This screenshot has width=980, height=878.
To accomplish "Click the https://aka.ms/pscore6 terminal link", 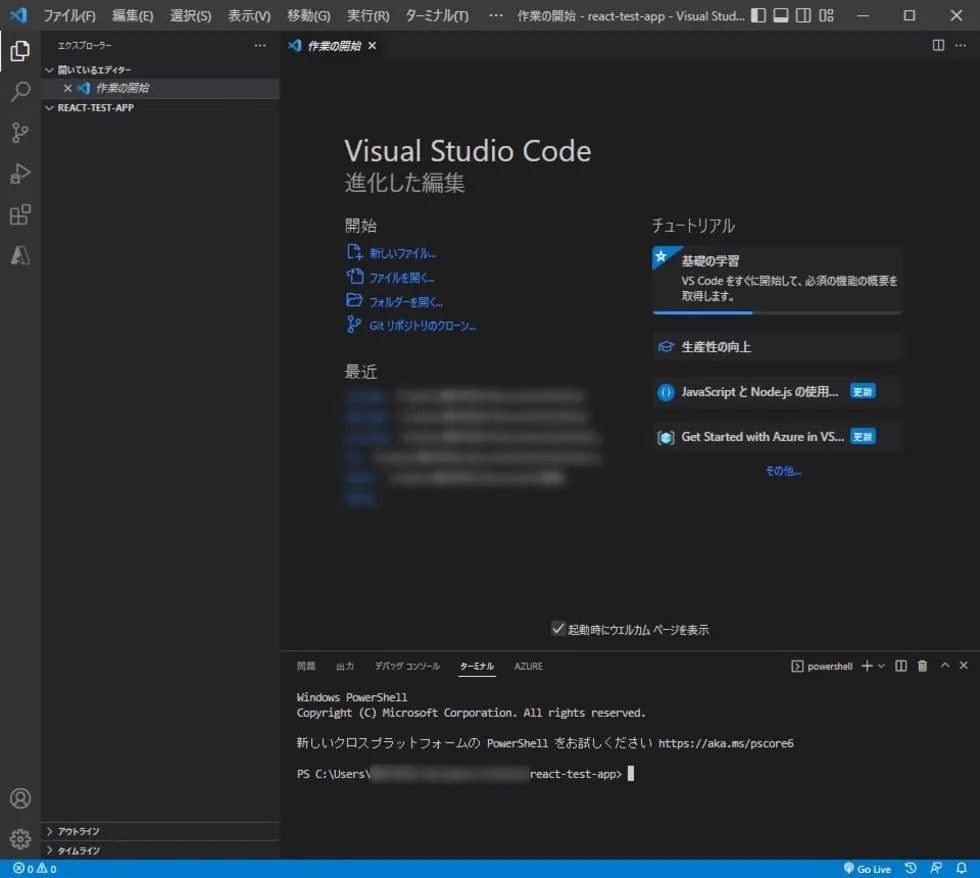I will click(726, 743).
